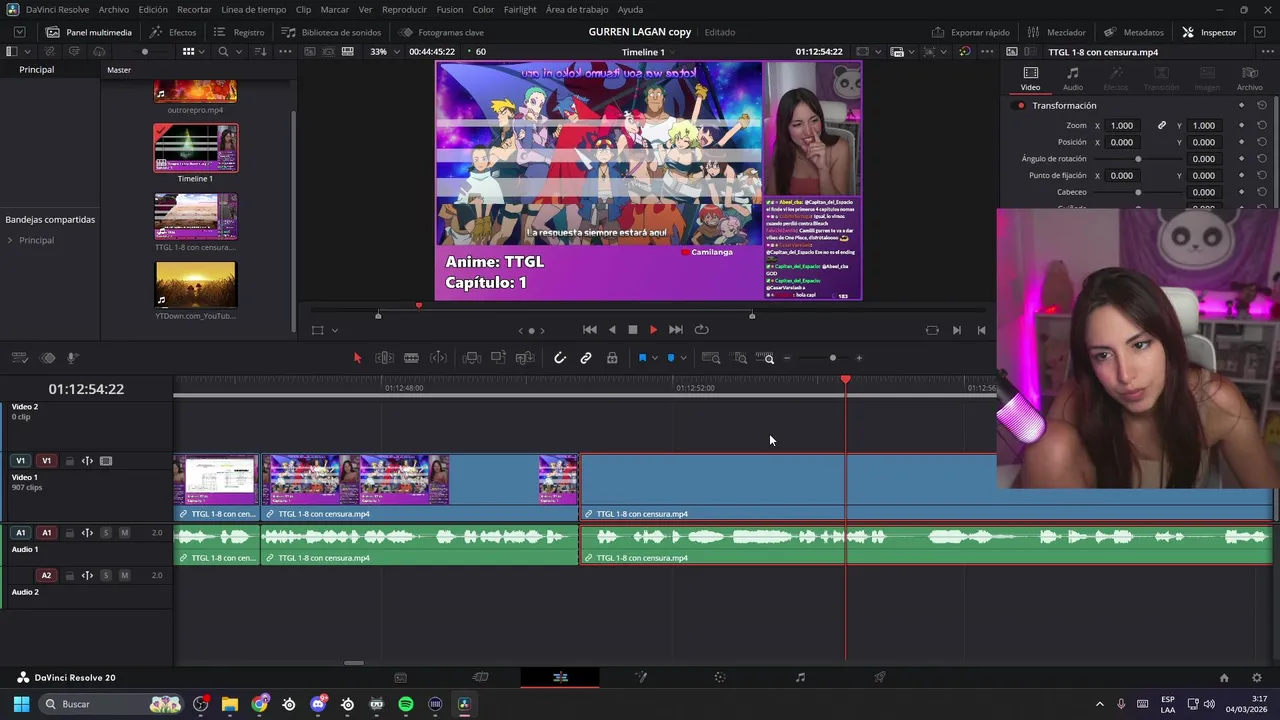
Task: Open the Biblioteca de sonidos panel
Action: point(331,32)
